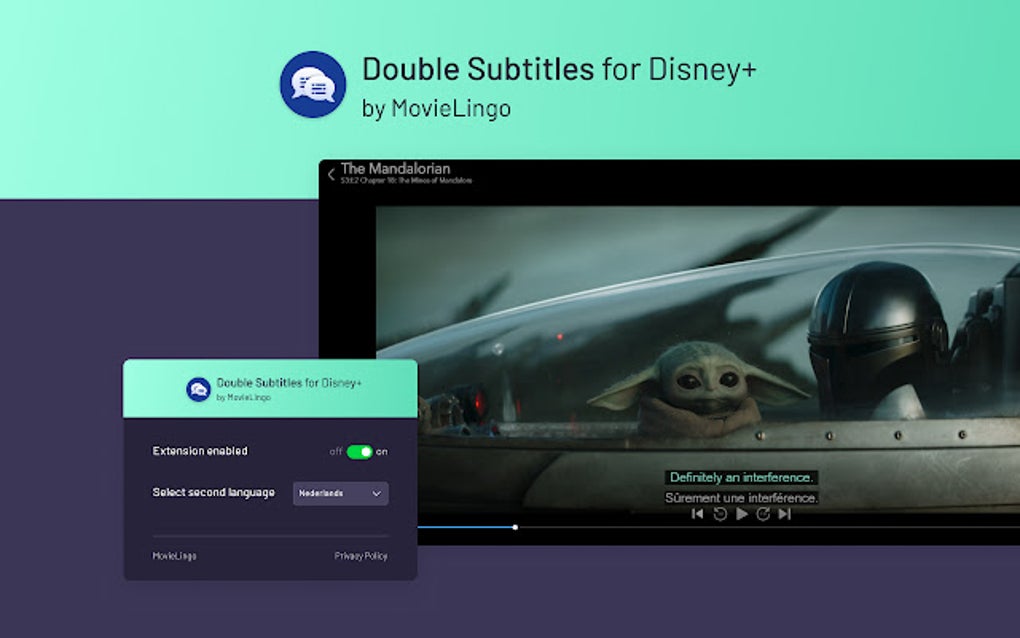Click the back arrow beside The Mandalorian title
The width and height of the screenshot is (1020, 638).
tap(330, 173)
